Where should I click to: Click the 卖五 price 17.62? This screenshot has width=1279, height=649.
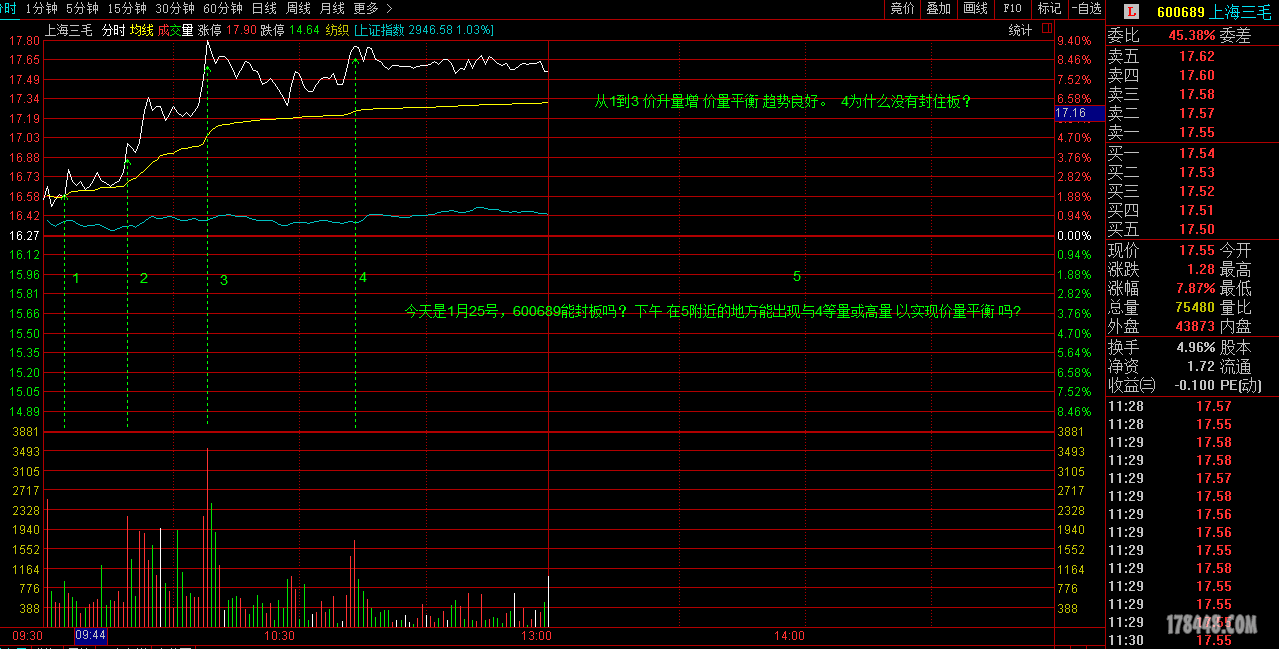coord(1196,57)
